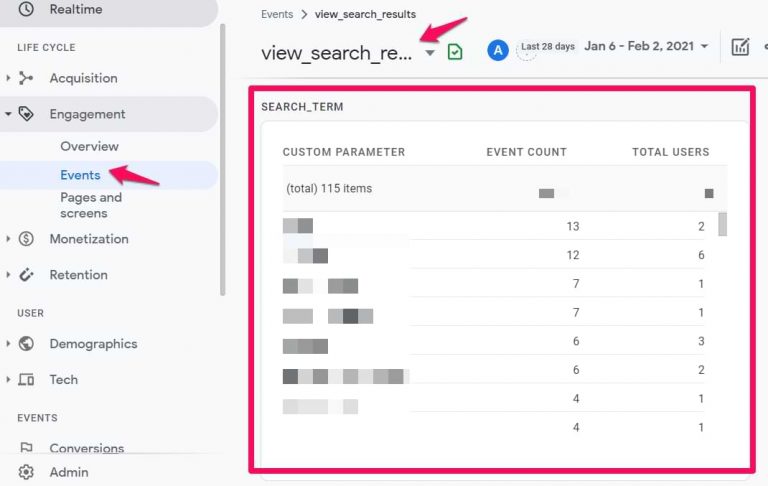Click the blue 'A' comparison badge
Image resolution: width=768 pixels, height=486 pixels.
(497, 50)
